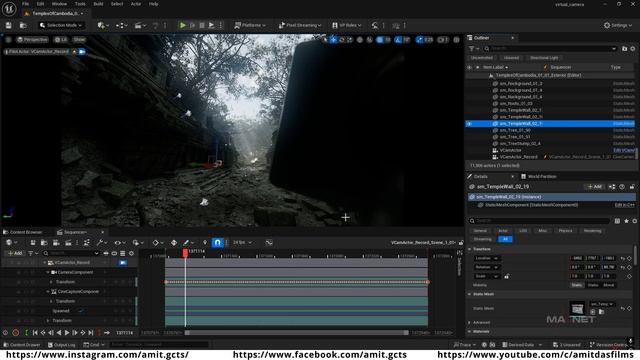Open the cinematics clapperboard menu in toolbar
The width and height of the screenshot is (640, 360).
click(140, 25)
